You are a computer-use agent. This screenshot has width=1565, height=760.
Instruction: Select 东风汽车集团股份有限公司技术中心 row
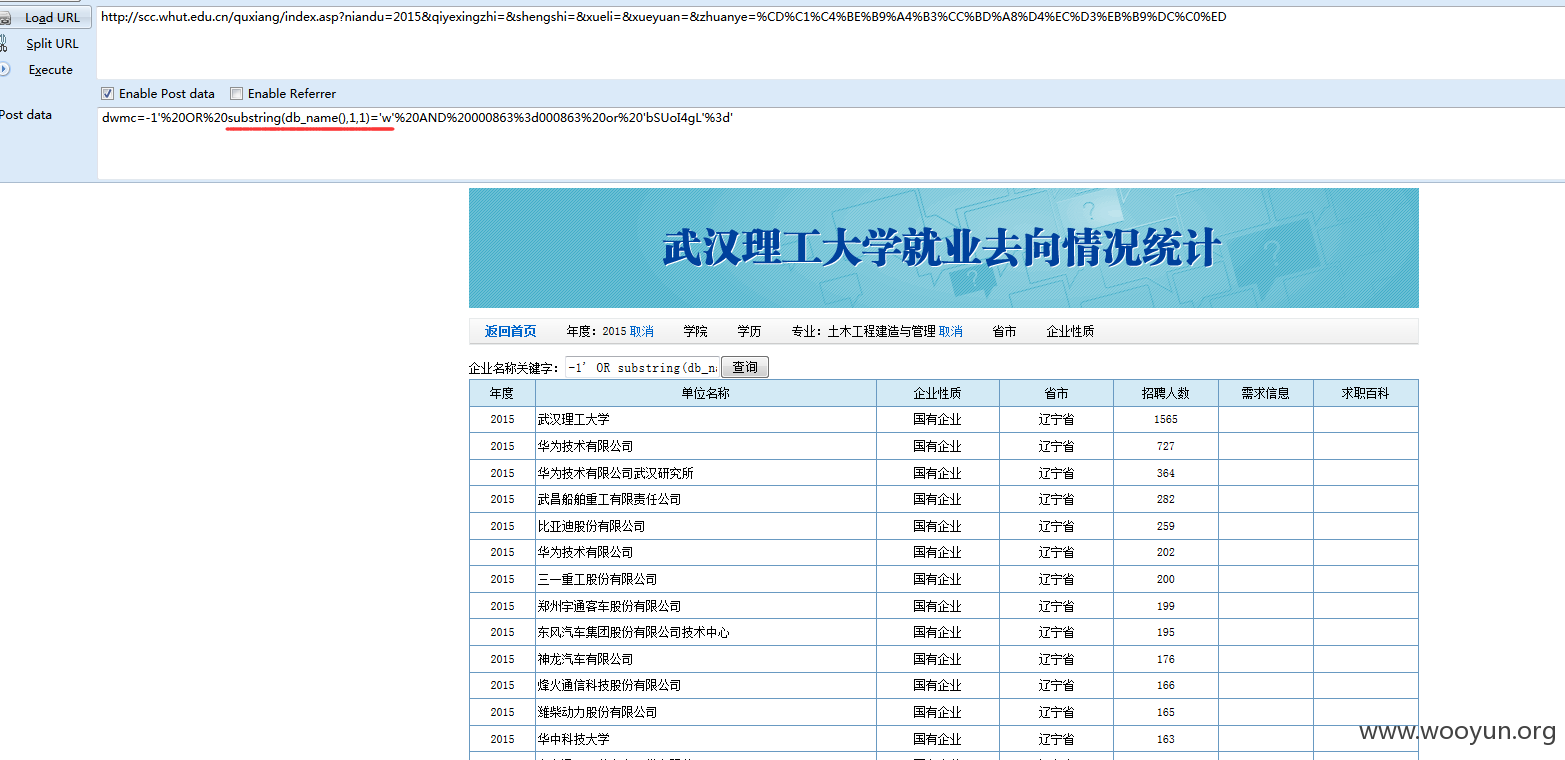943,632
